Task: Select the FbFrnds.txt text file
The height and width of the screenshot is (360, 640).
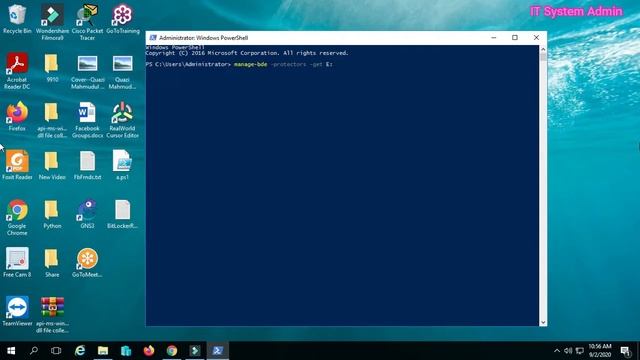Action: pos(87,165)
